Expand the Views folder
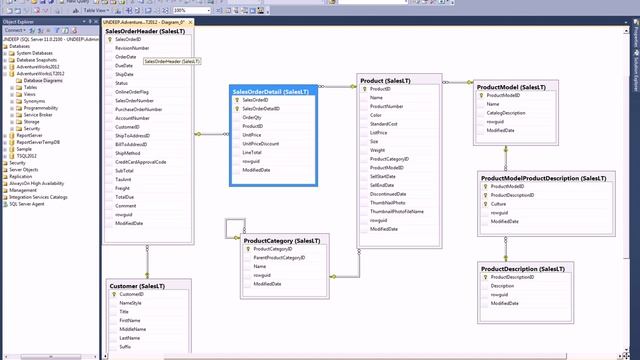The height and width of the screenshot is (360, 640). pyautogui.click(x=12, y=94)
